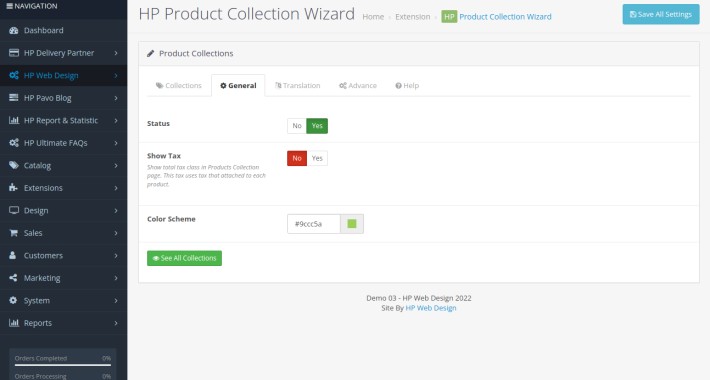Screen dimensions: 710x380
Task: Click the Extensions puzzle icon
Action: tap(13, 188)
